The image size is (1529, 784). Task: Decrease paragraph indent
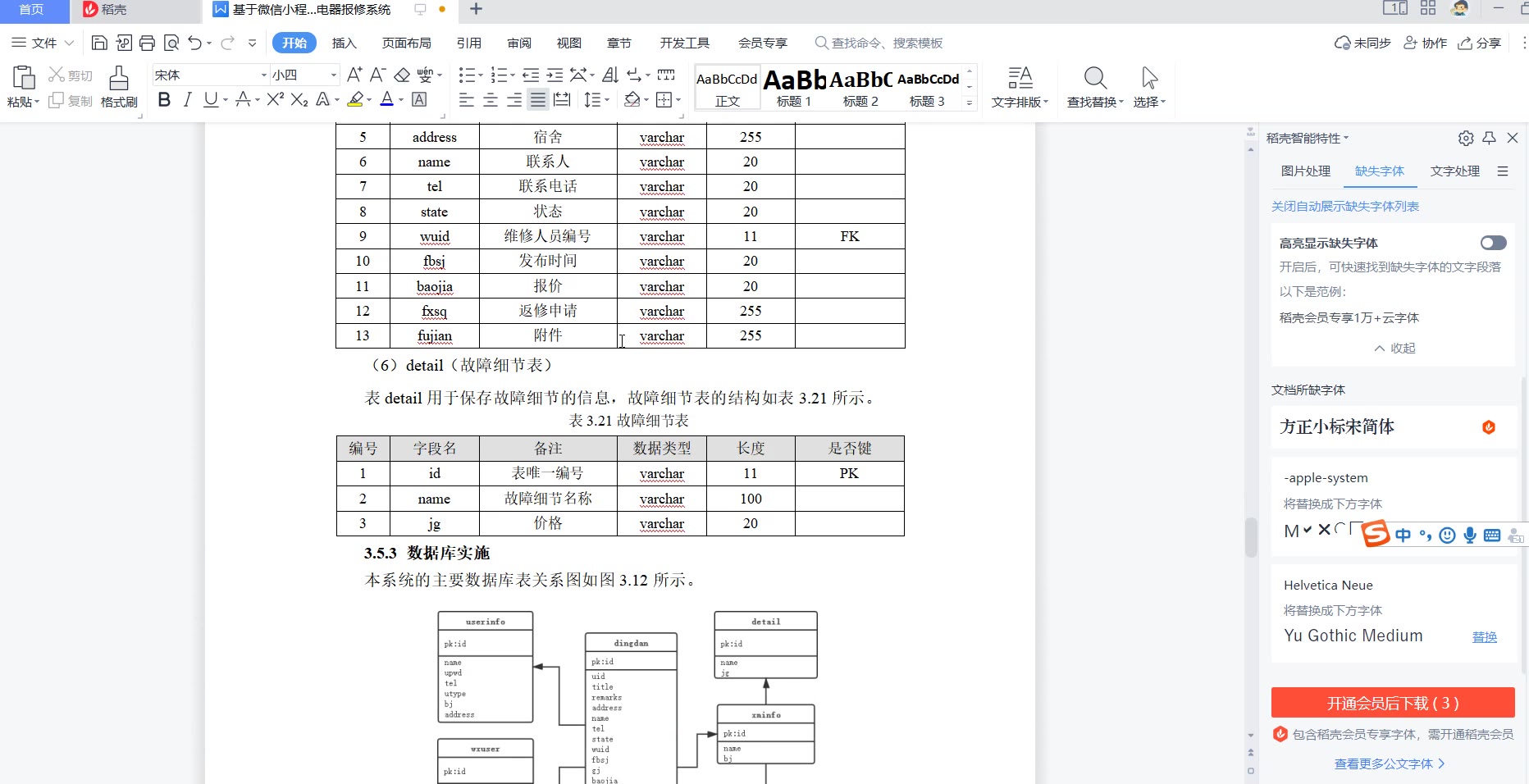point(531,75)
